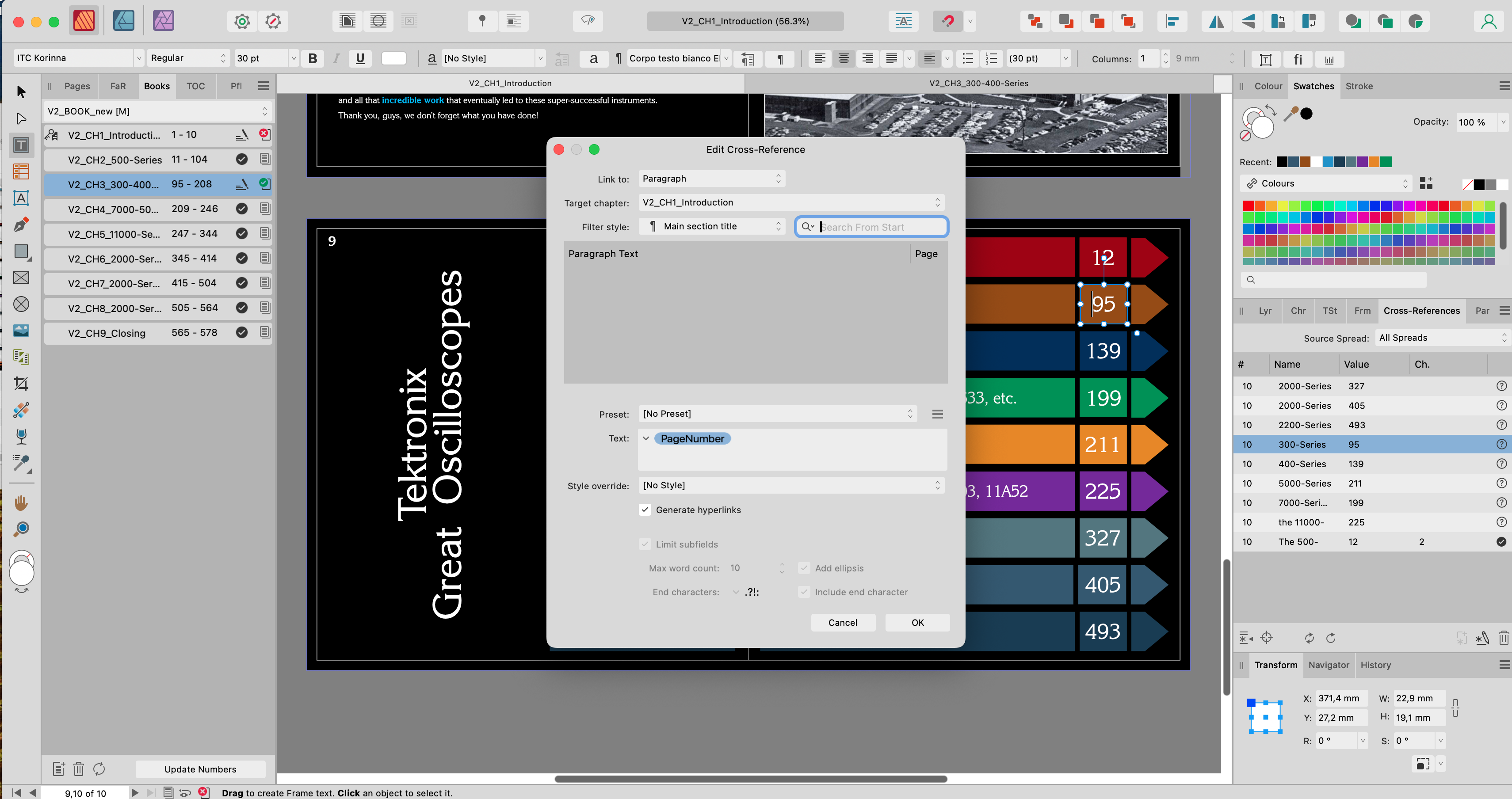Open the Target chapter dropdown

coord(791,202)
